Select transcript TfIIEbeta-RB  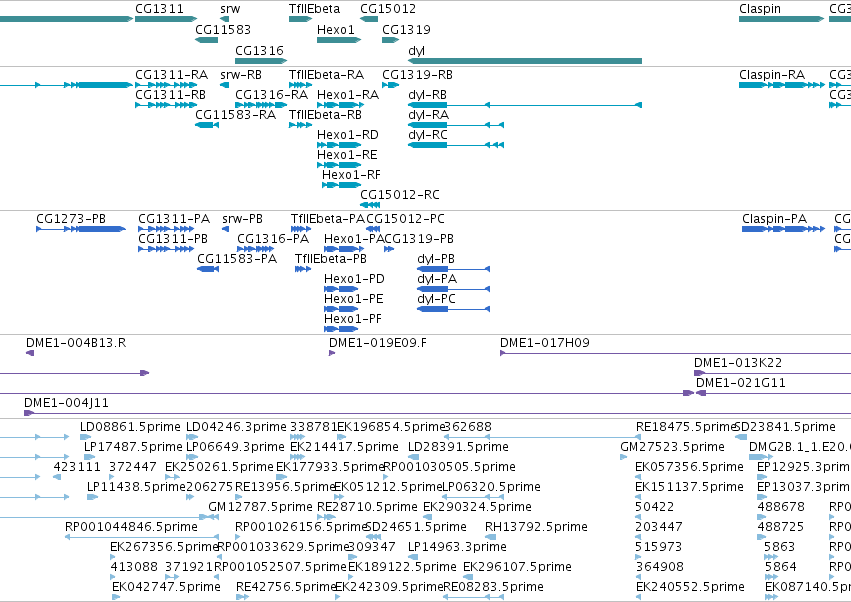tap(325, 115)
